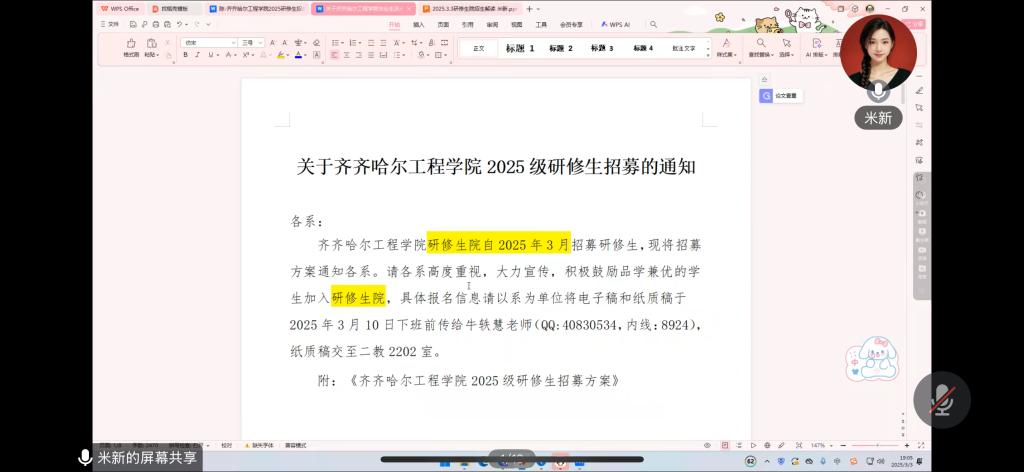Switch to the 插入 ribbon tab
Viewport: 1024px width, 472px height.
click(418, 23)
